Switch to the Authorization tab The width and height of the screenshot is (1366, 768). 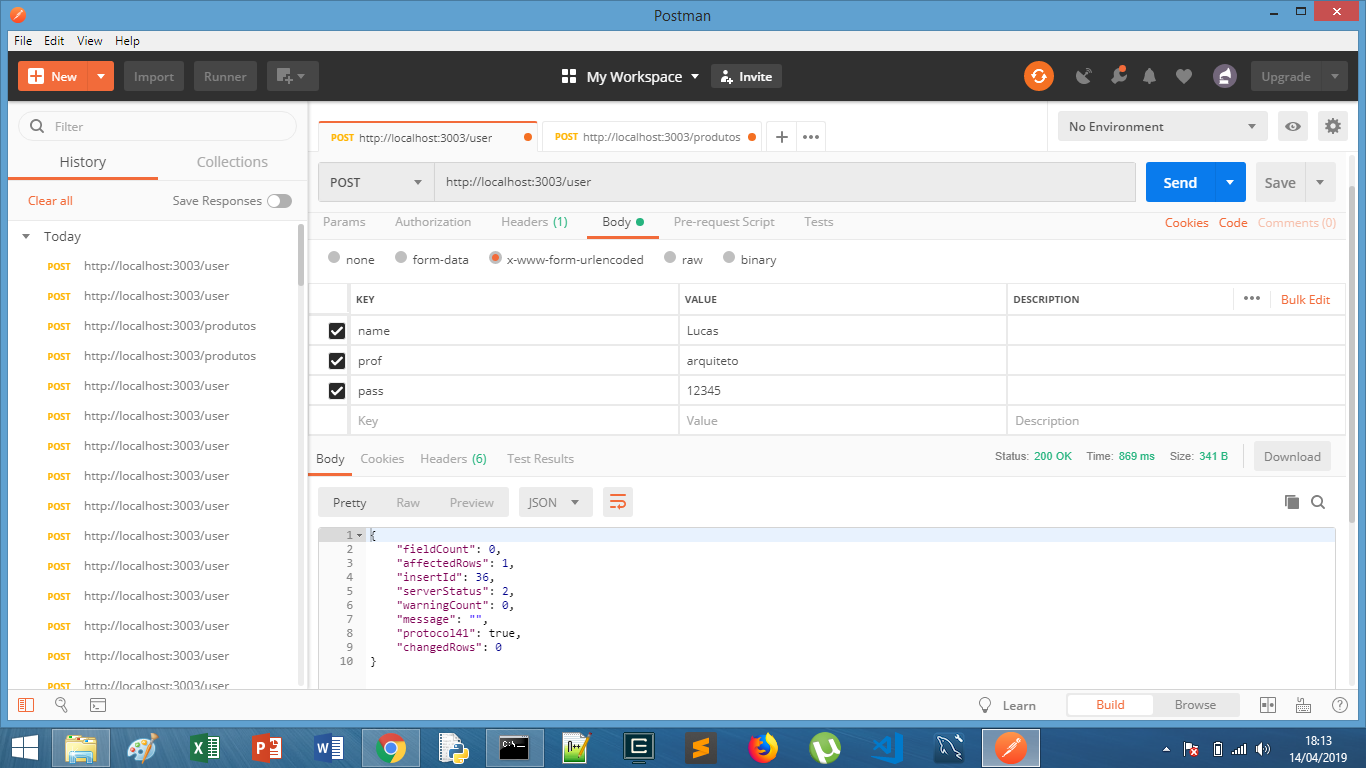[433, 222]
